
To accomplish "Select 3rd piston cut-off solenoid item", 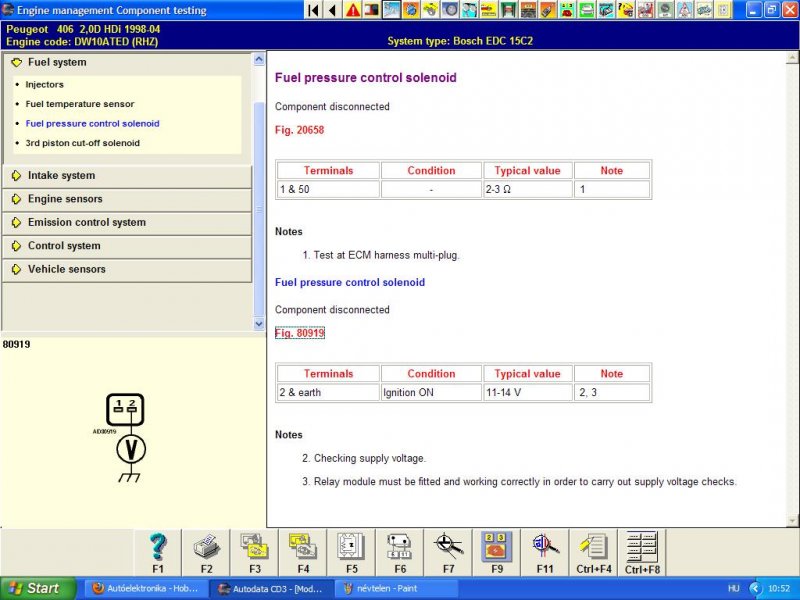I will [x=83, y=143].
